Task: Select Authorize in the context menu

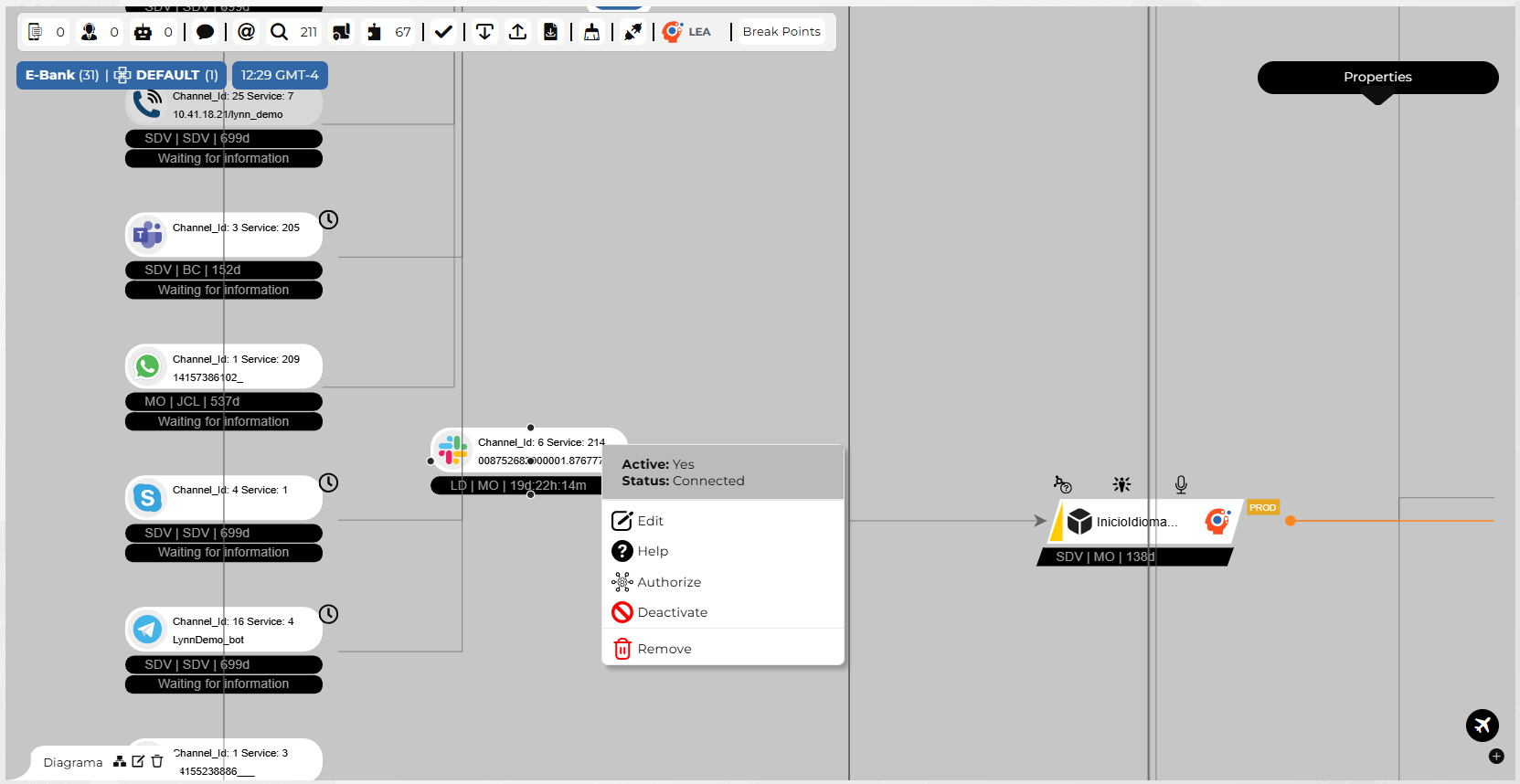Action: [668, 582]
